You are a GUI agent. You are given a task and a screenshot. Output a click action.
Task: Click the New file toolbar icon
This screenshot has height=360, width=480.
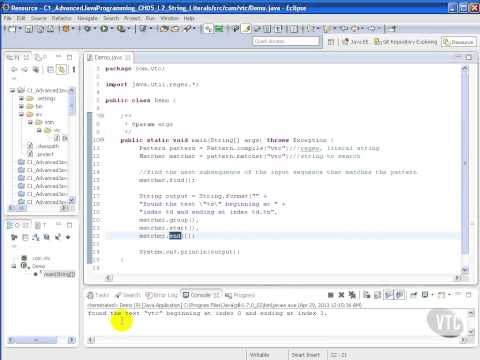[x=12, y=29]
